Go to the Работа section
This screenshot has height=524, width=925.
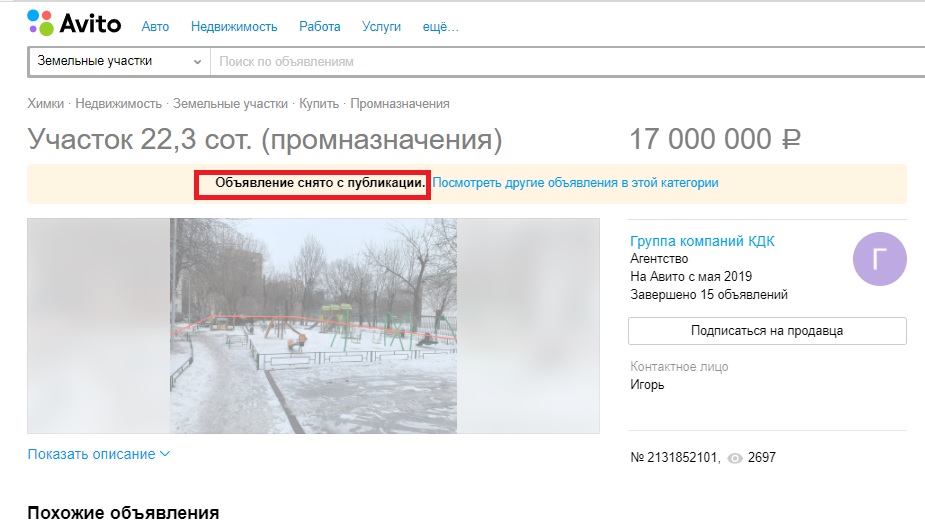[x=319, y=27]
